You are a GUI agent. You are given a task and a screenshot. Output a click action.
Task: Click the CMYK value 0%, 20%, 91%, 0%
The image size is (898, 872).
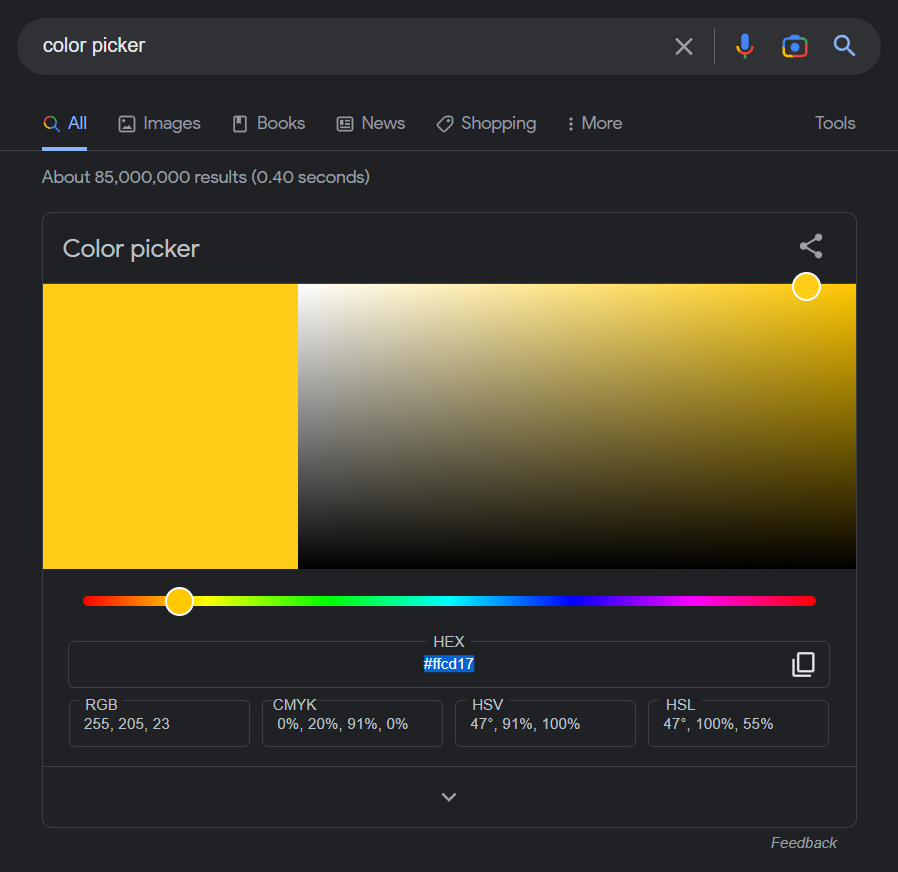click(342, 724)
